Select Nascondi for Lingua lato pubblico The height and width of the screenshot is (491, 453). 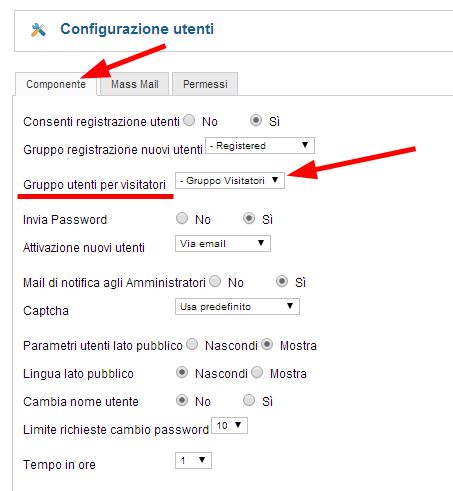(182, 372)
